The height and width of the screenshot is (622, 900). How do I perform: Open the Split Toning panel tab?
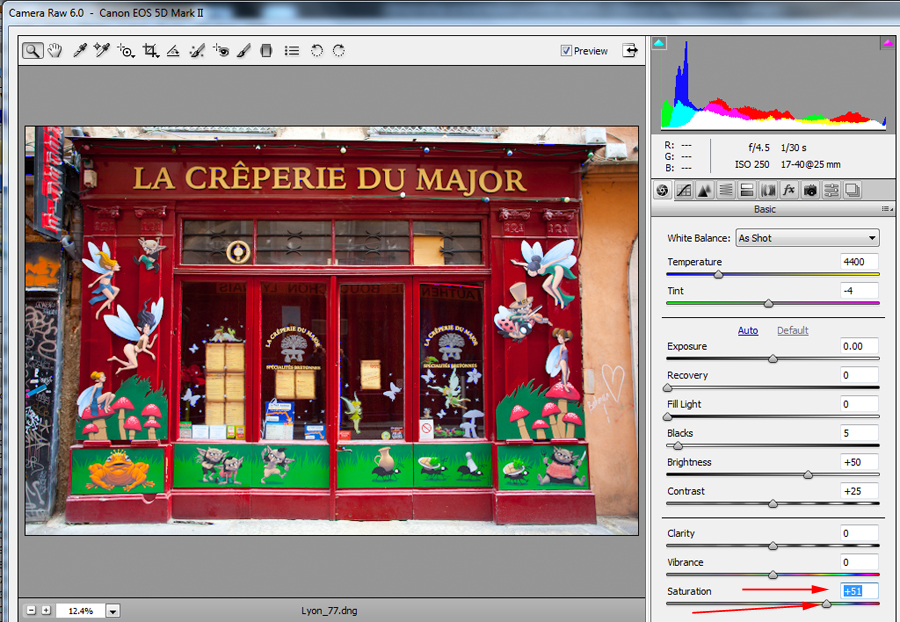tap(747, 190)
